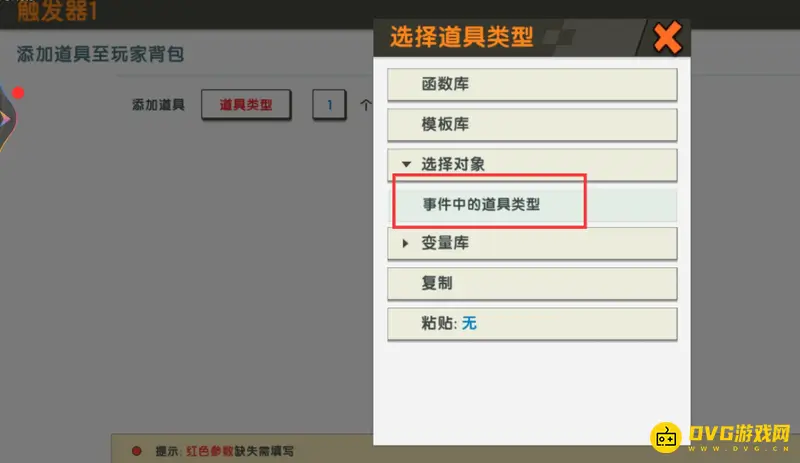Viewport: 800px width, 463px height.
Task: Click the 红色参数 hint text
Action: pyautogui.click(x=210, y=451)
